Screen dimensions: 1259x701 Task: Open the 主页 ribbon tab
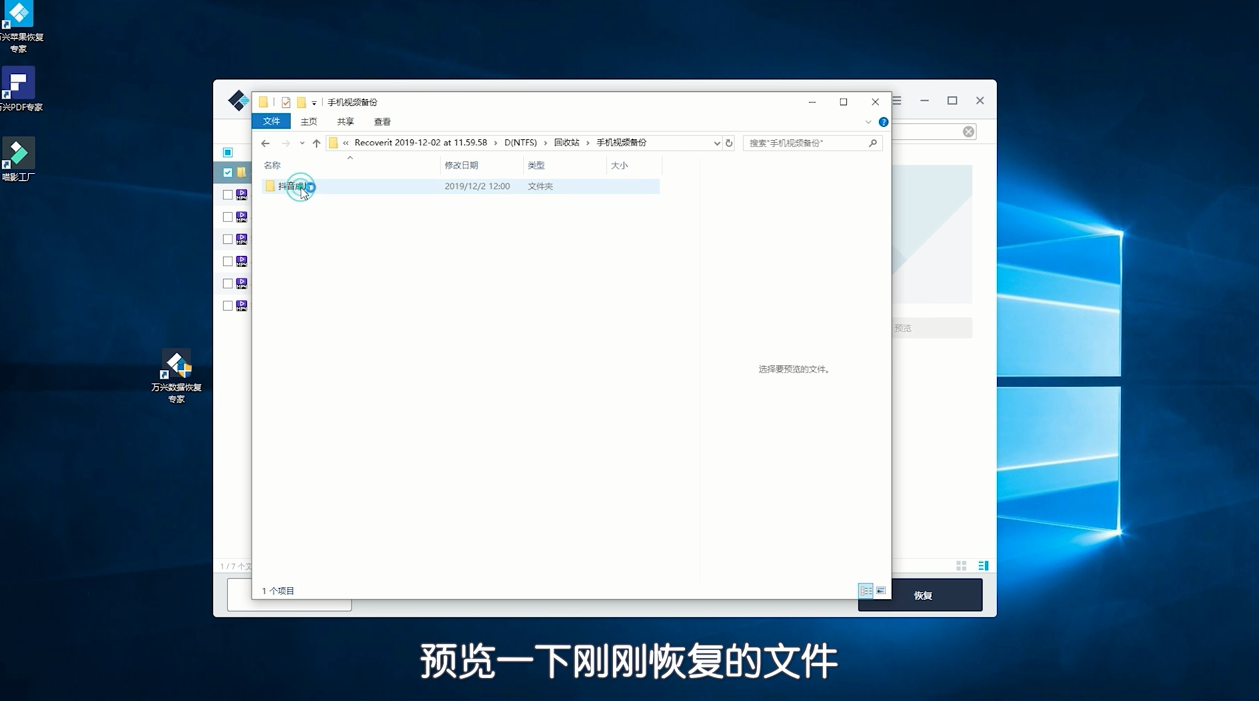[x=309, y=122]
